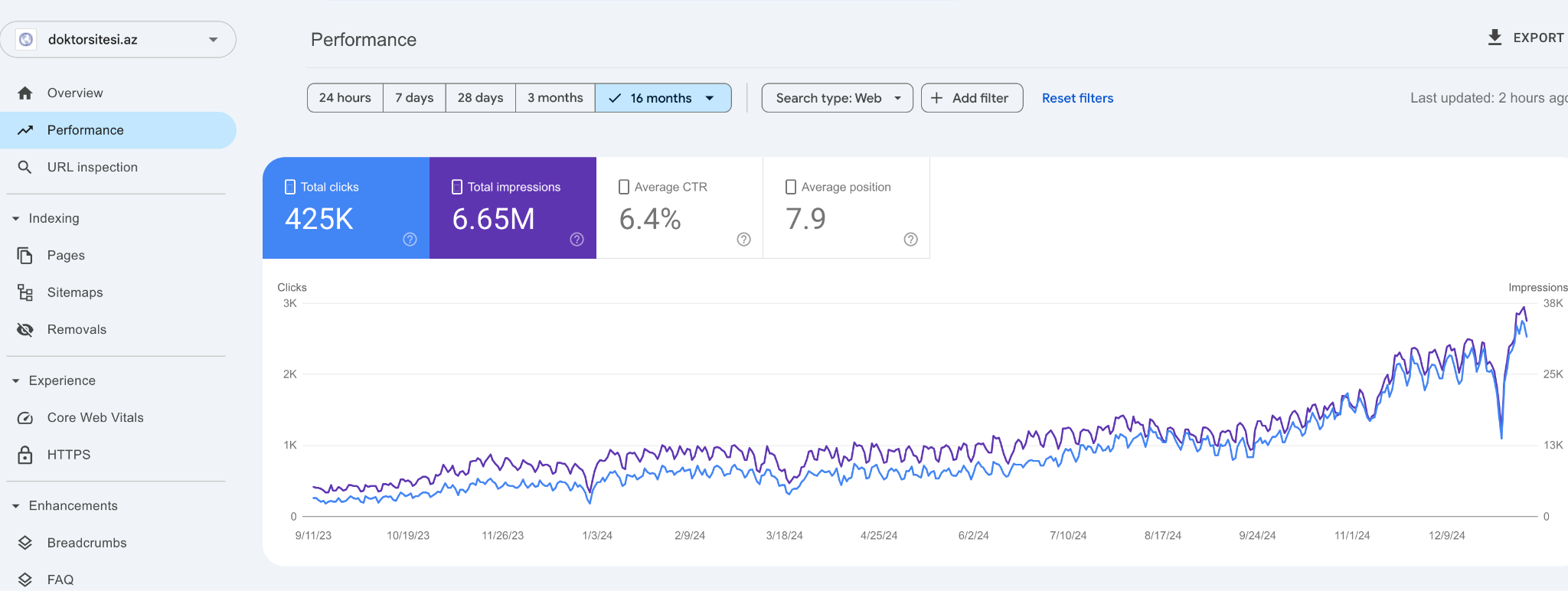Open URL inspection via magnifier icon
This screenshot has width=1568, height=591.
pyautogui.click(x=25, y=167)
